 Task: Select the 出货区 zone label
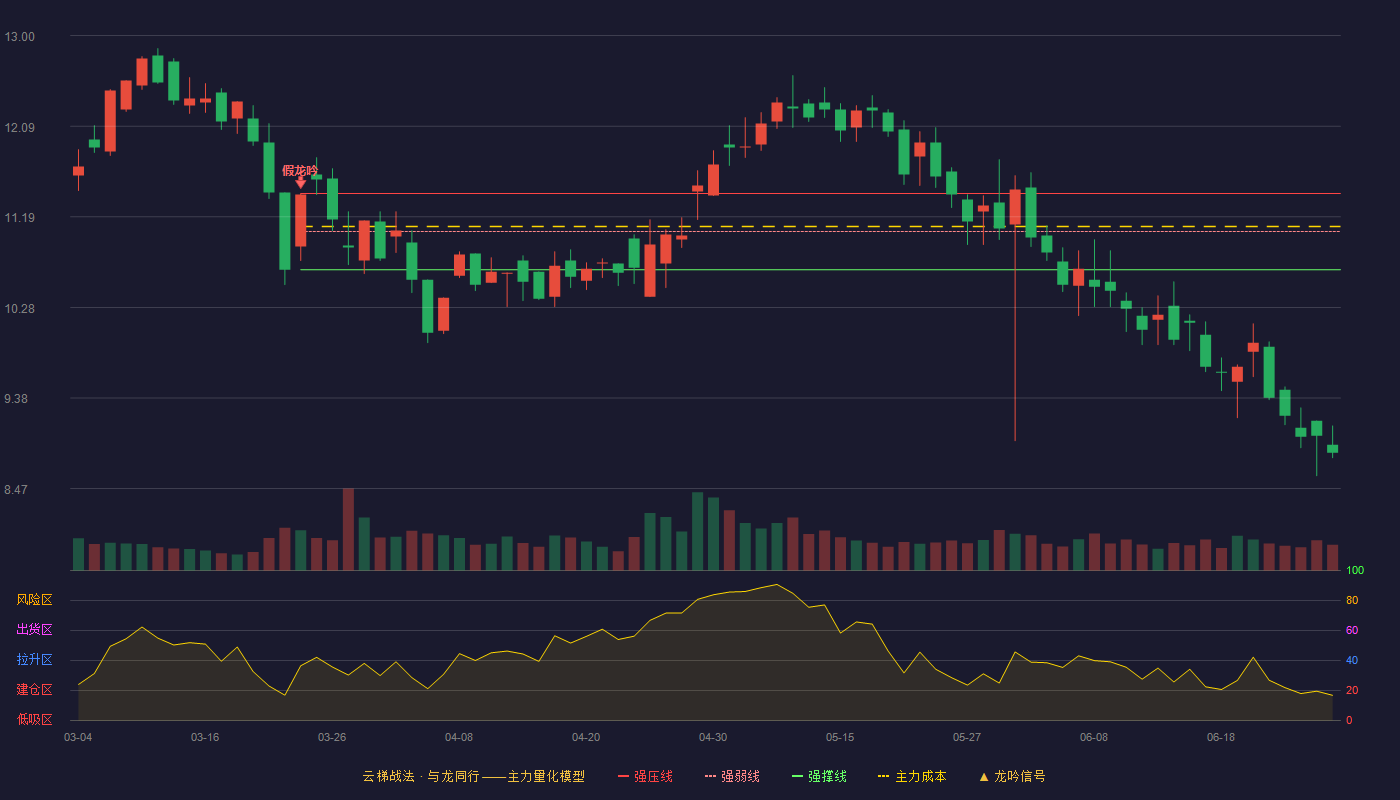pyautogui.click(x=34, y=630)
